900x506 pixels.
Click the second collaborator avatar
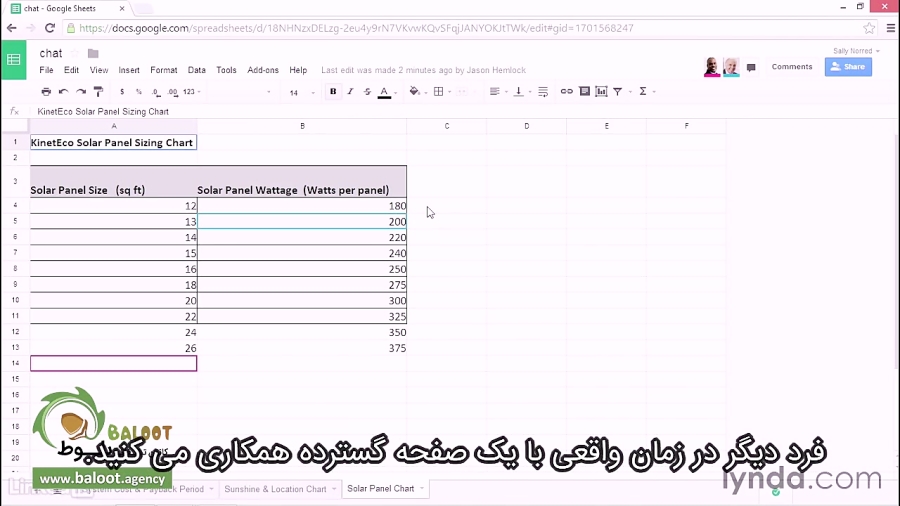[731, 67]
